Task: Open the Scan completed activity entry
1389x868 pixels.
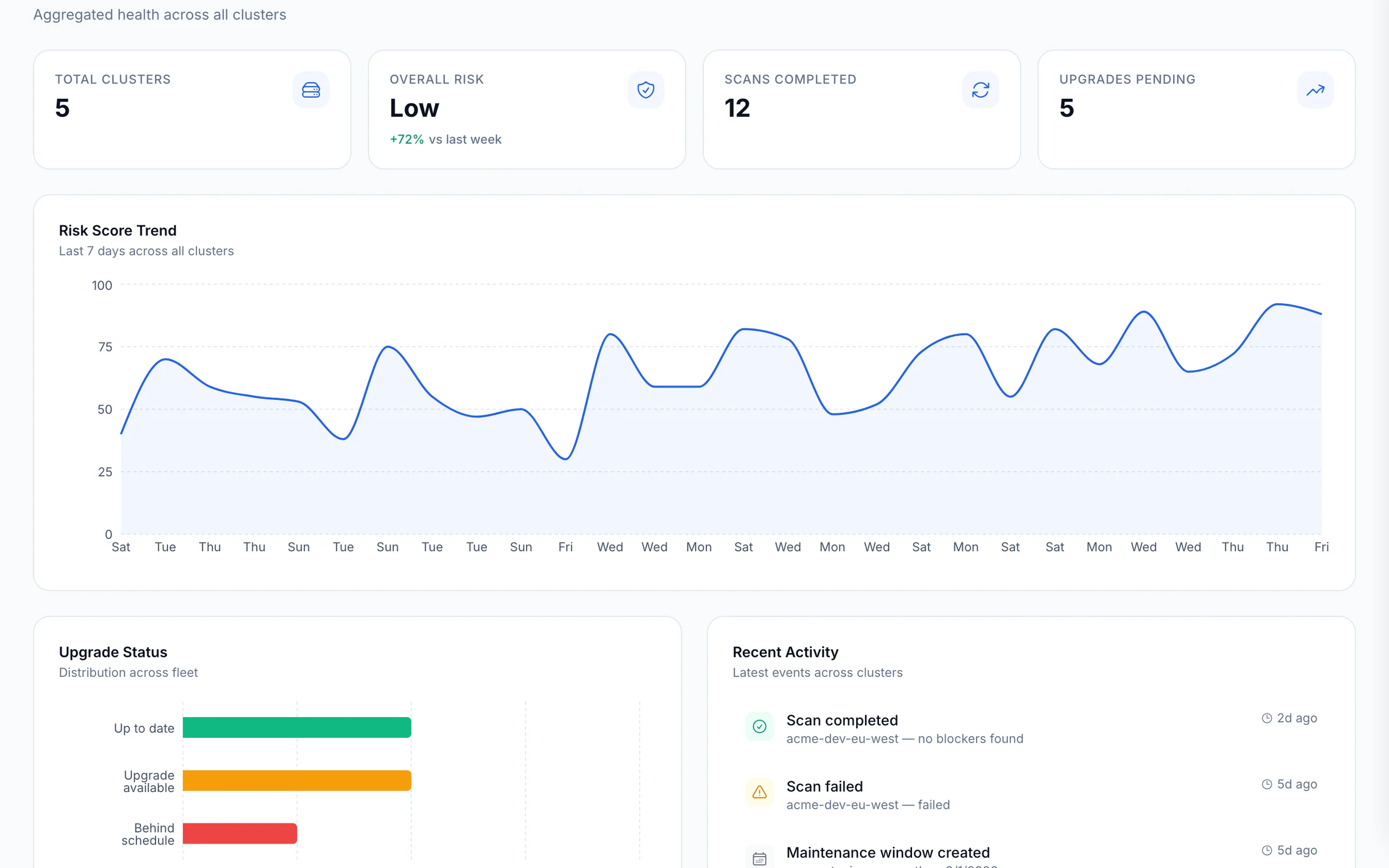Action: [x=842, y=720]
